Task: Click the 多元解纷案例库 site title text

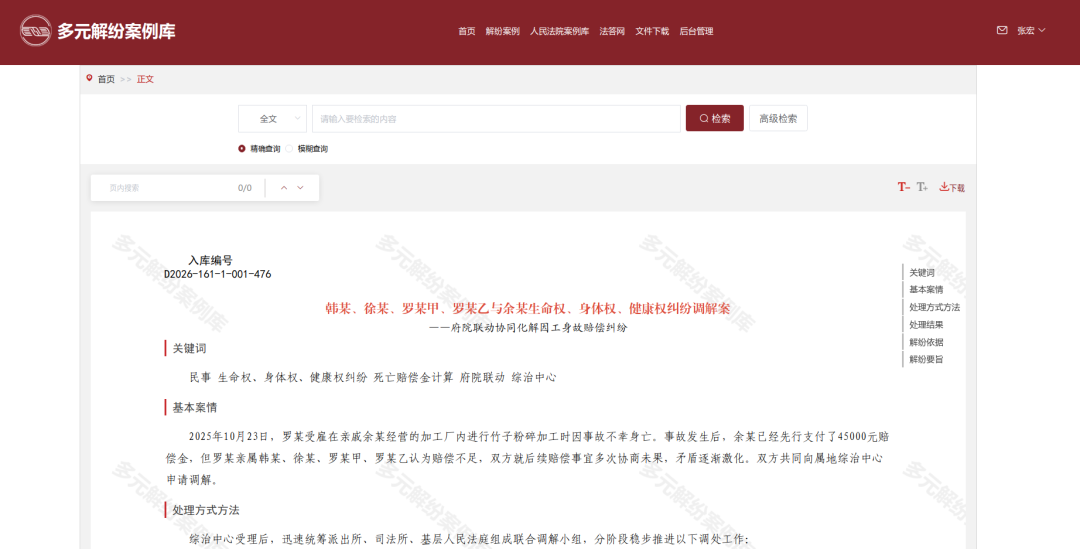Action: (116, 31)
